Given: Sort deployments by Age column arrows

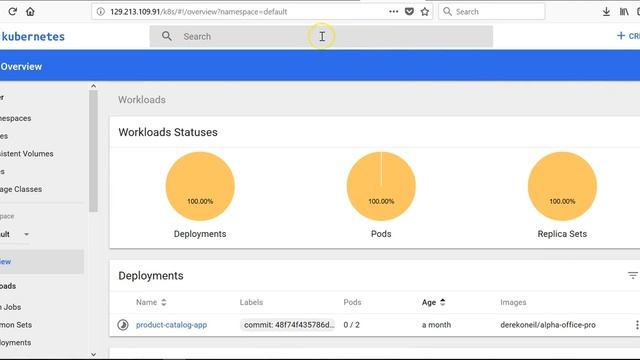Looking at the screenshot, I should point(442,302).
